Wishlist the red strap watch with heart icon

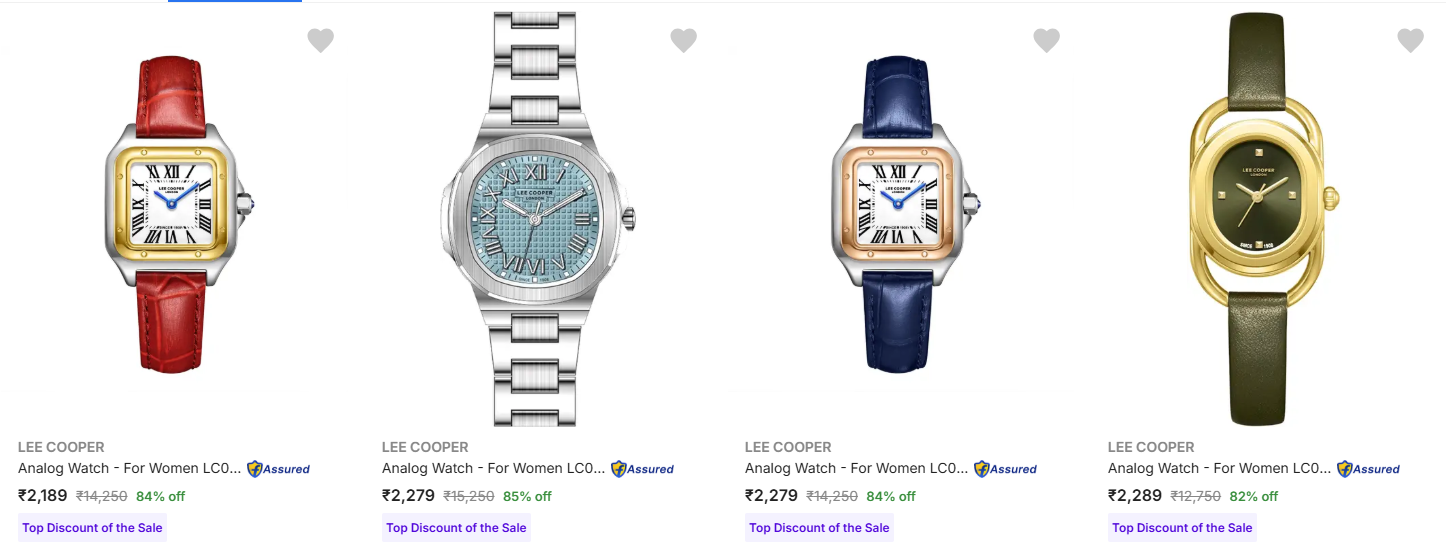320,40
